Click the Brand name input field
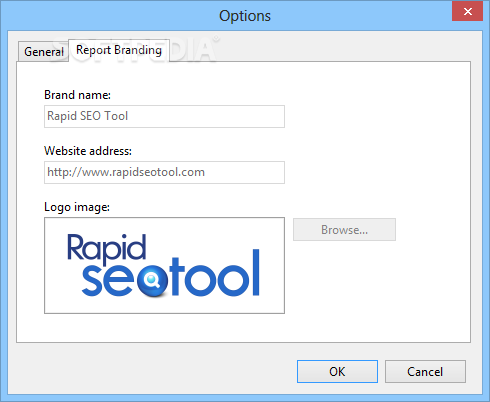The image size is (490, 402). [x=164, y=116]
